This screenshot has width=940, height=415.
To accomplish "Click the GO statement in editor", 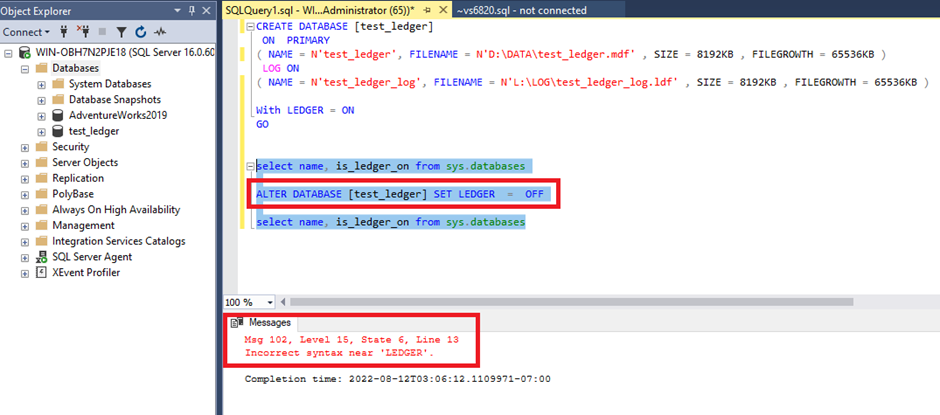I will pos(263,124).
